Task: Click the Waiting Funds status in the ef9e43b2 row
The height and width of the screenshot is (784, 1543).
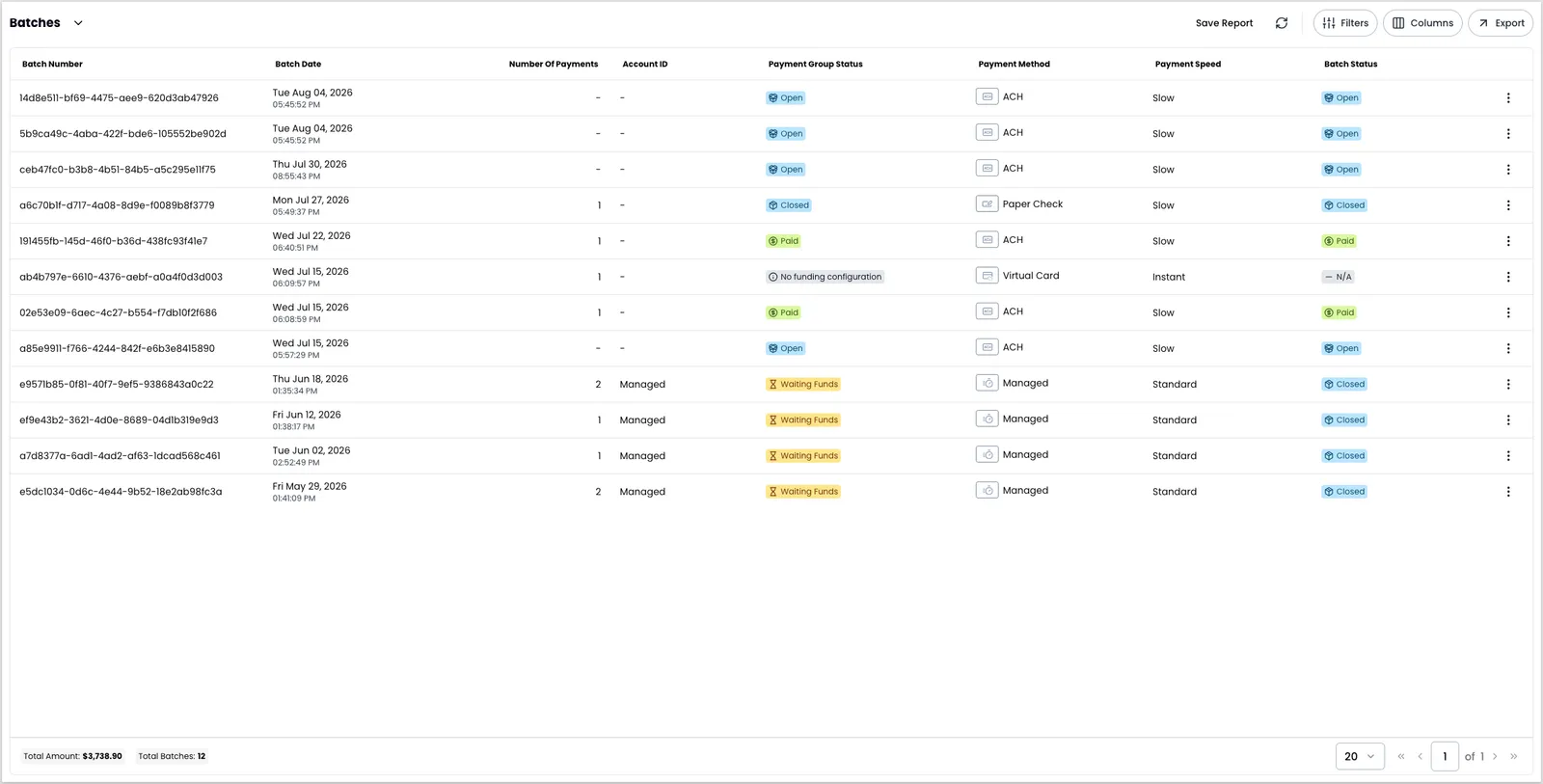Action: point(802,419)
